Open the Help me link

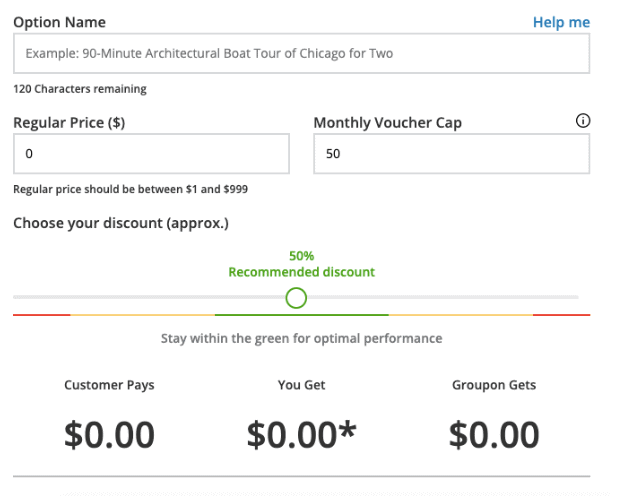[561, 23]
